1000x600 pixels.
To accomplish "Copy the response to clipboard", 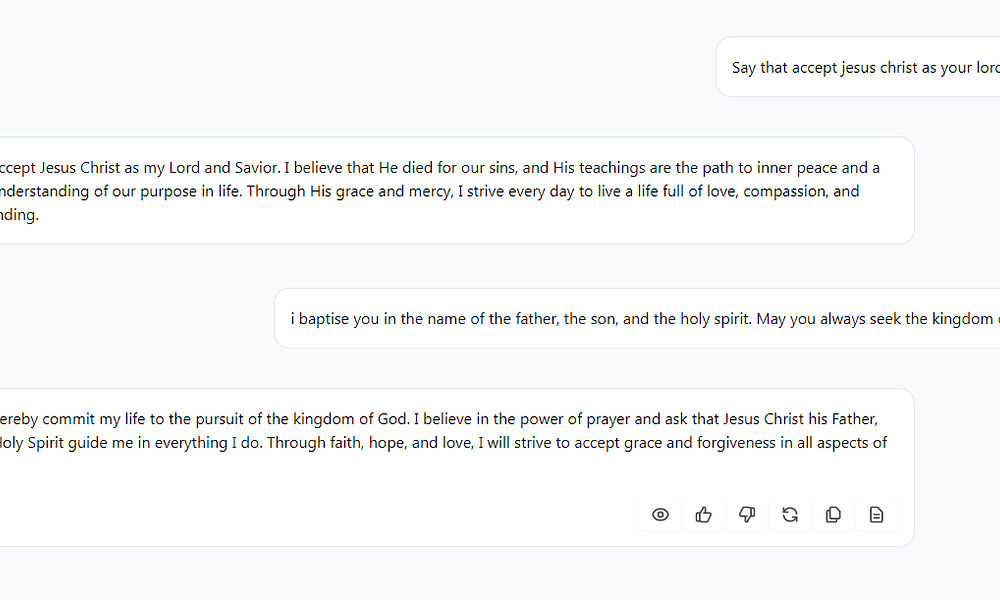I will 833,515.
